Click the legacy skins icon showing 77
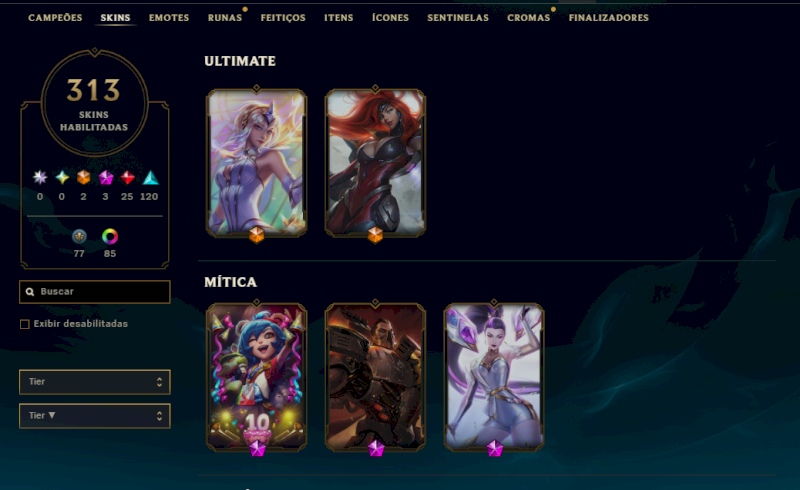The height and width of the screenshot is (490, 800). click(x=79, y=236)
